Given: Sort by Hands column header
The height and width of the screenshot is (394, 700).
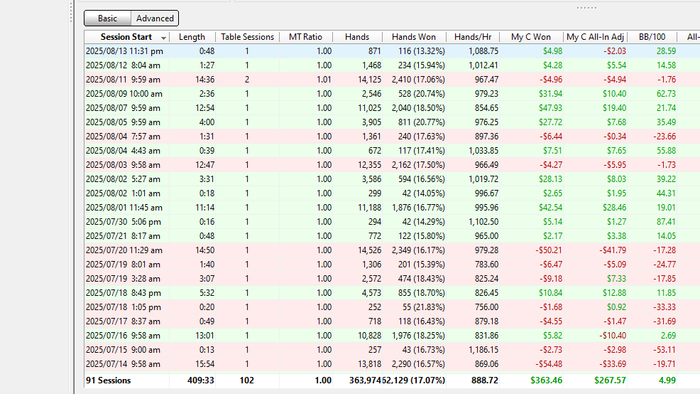Looking at the screenshot, I should 357,37.
